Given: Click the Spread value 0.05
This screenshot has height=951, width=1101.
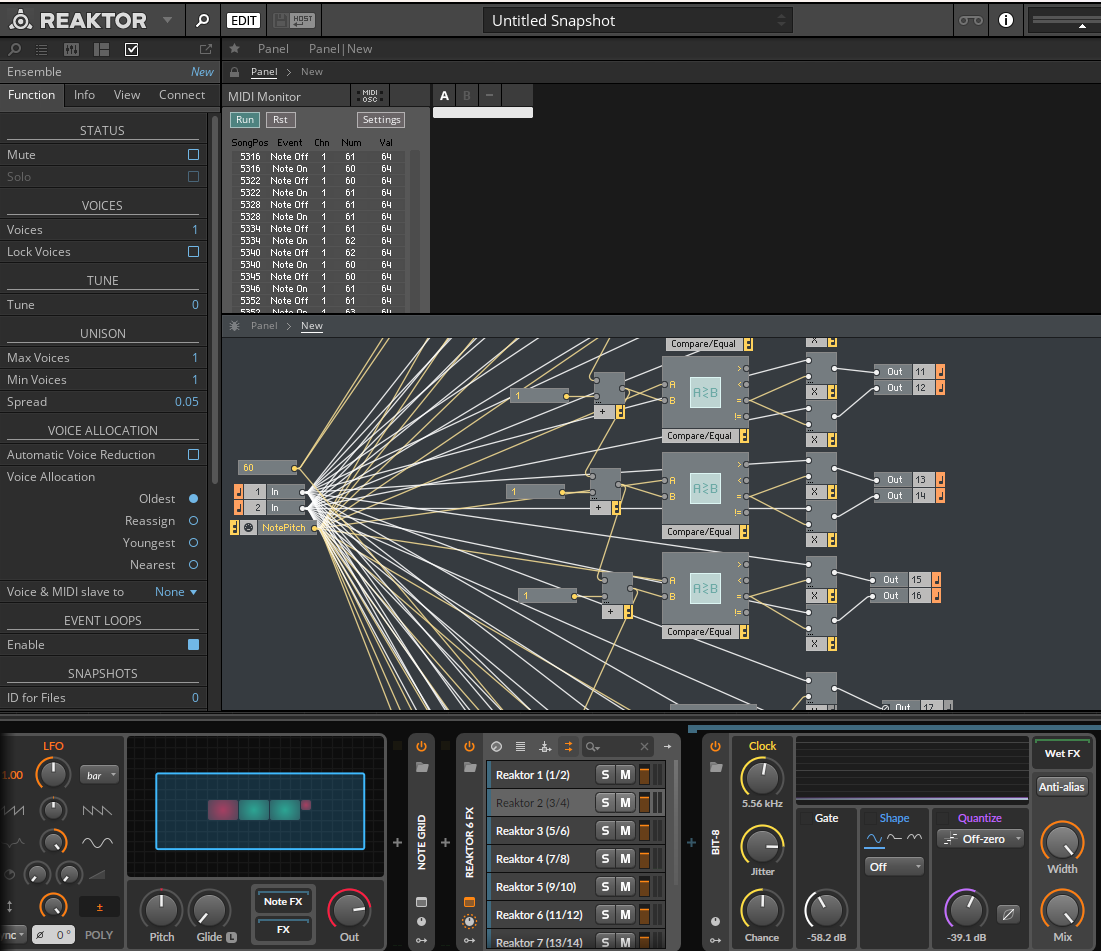Looking at the screenshot, I should (187, 402).
